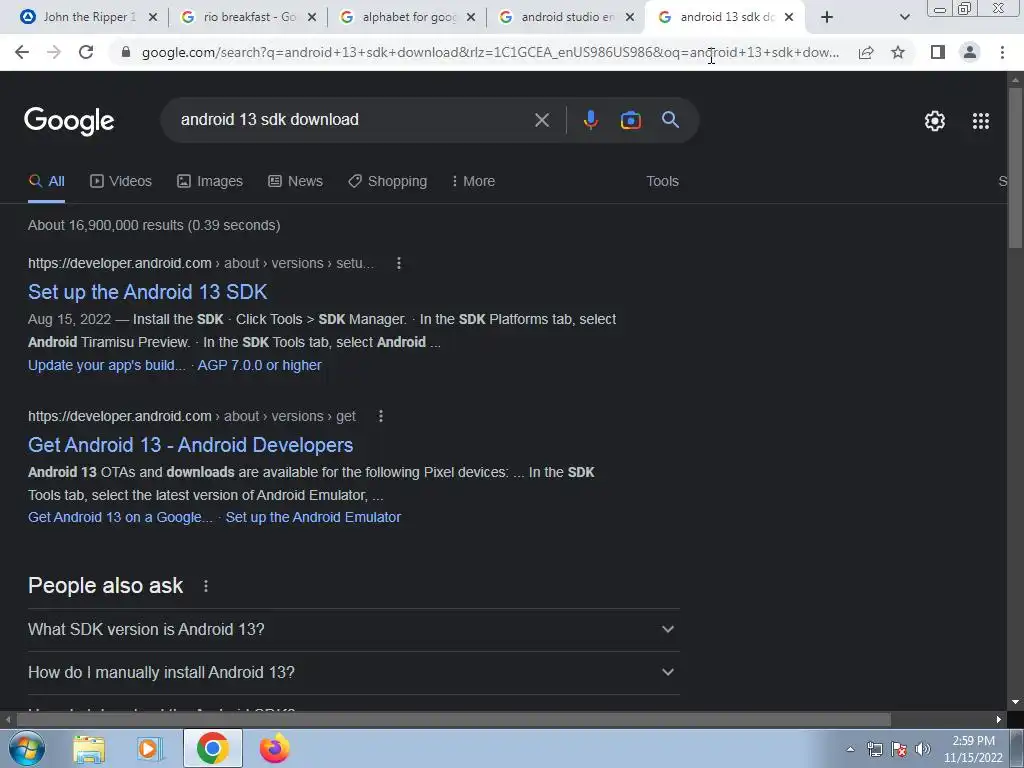
Task: Click the volume speaker tray icon
Action: point(922,749)
